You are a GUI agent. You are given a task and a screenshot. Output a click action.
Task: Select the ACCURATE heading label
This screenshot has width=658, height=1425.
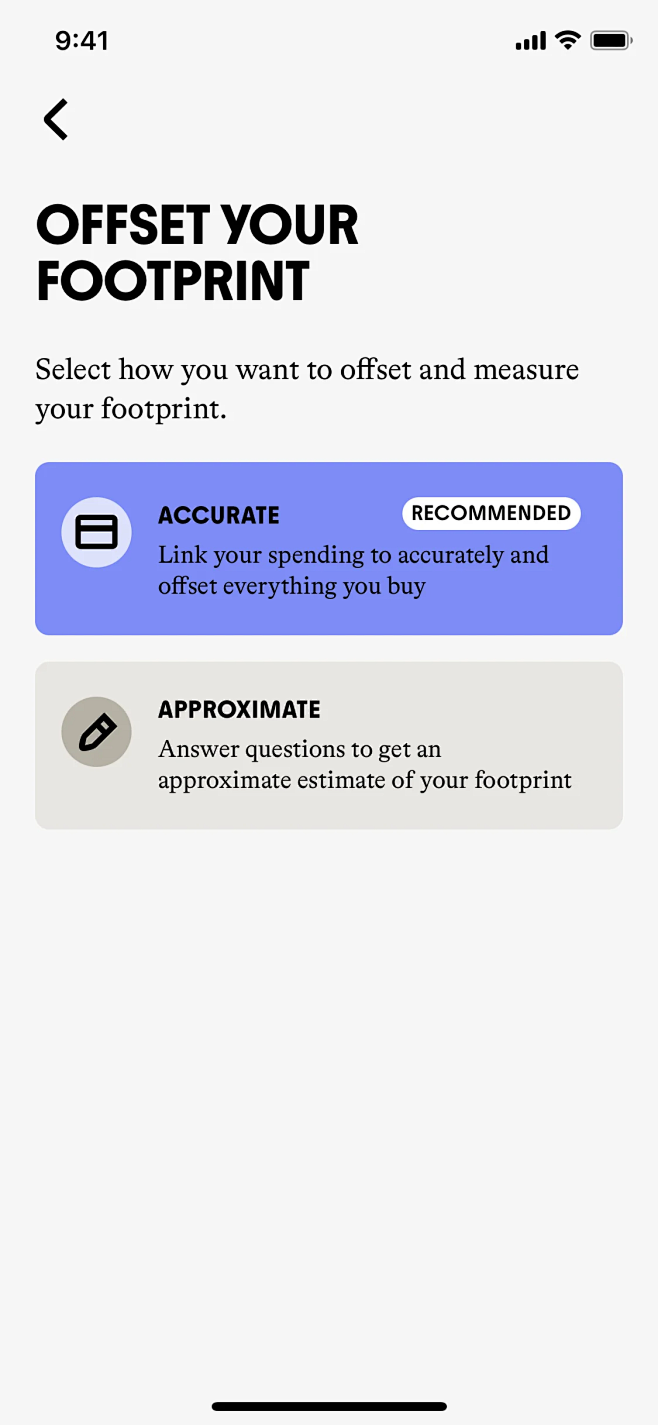click(x=219, y=516)
